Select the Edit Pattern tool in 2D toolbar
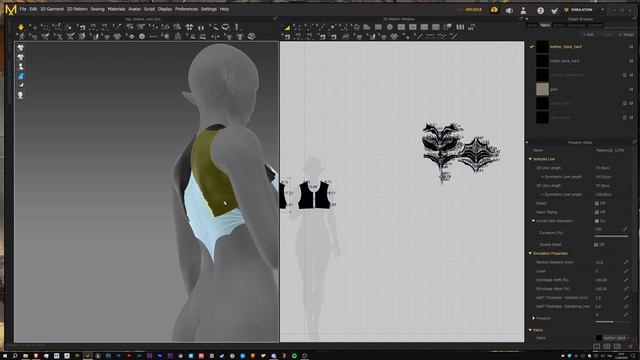This screenshot has height=360, width=640. click(297, 27)
